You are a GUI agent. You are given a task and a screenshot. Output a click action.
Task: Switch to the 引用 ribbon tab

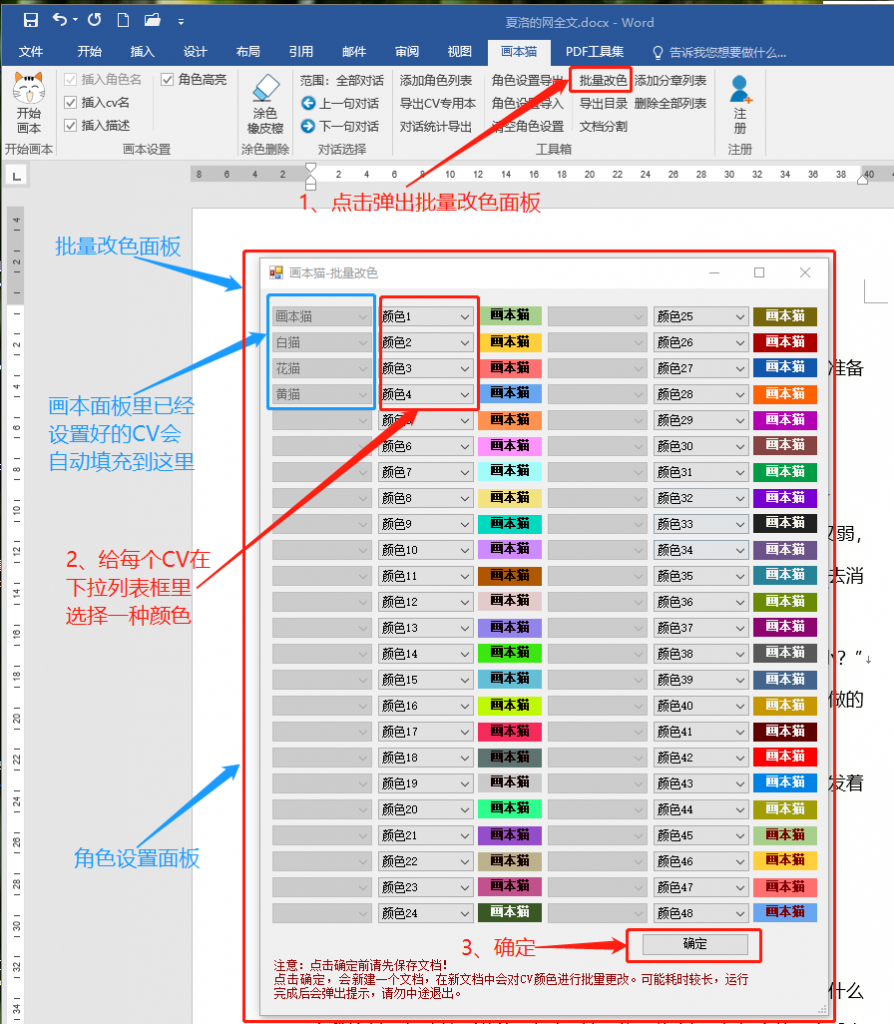(301, 52)
